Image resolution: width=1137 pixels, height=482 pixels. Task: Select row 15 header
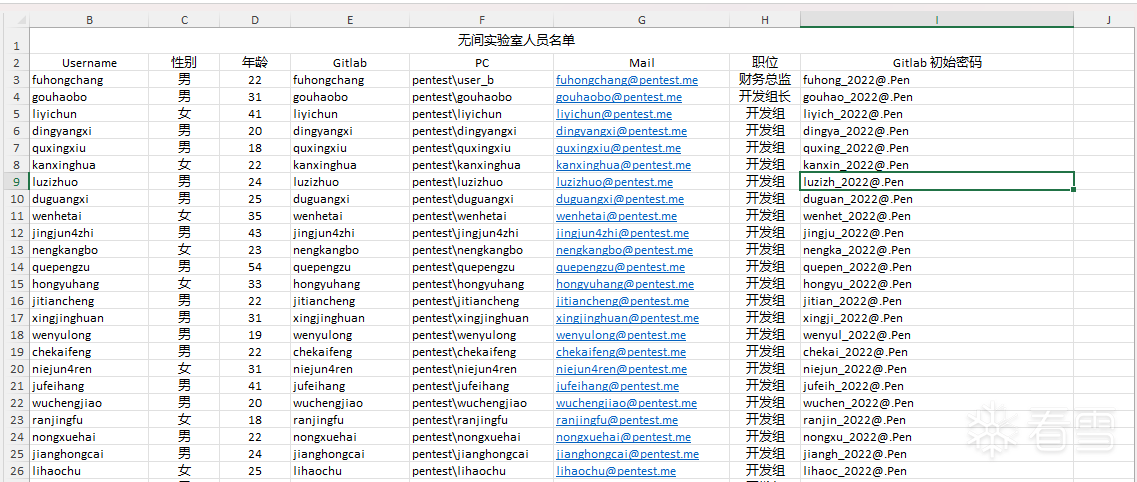coord(15,284)
